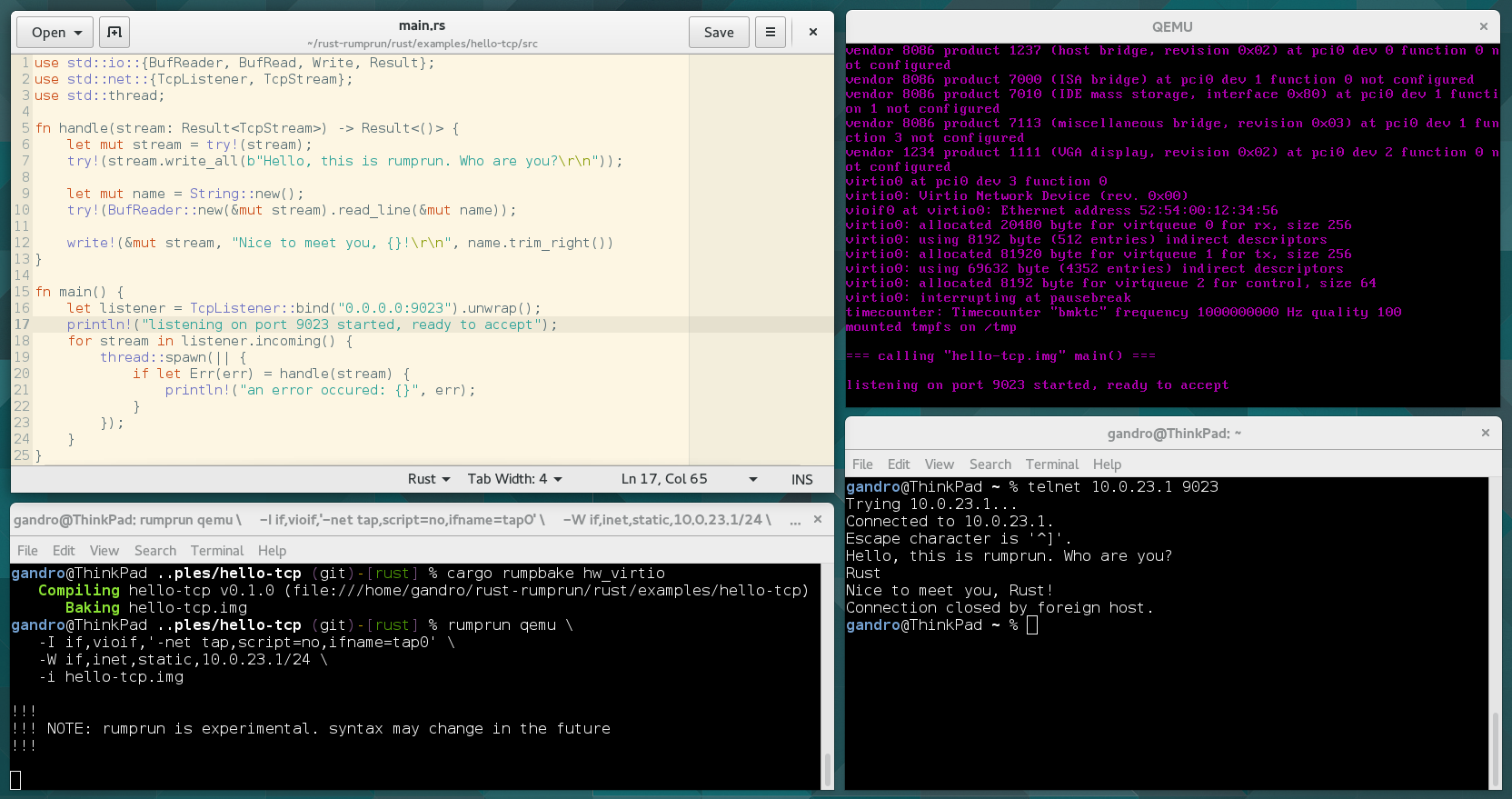Click 'listening on port 9023 started' in QEMU
1512x799 pixels.
967,385
